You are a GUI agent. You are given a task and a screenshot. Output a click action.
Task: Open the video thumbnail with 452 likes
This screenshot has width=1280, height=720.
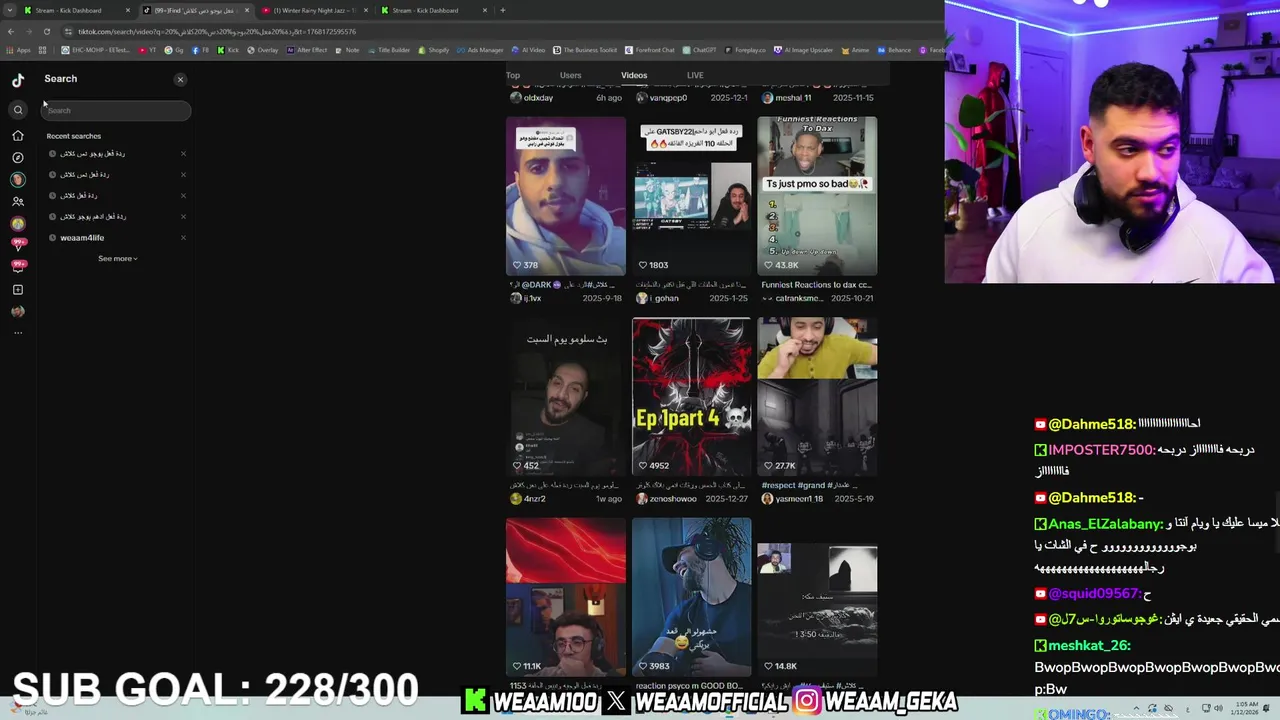[566, 397]
